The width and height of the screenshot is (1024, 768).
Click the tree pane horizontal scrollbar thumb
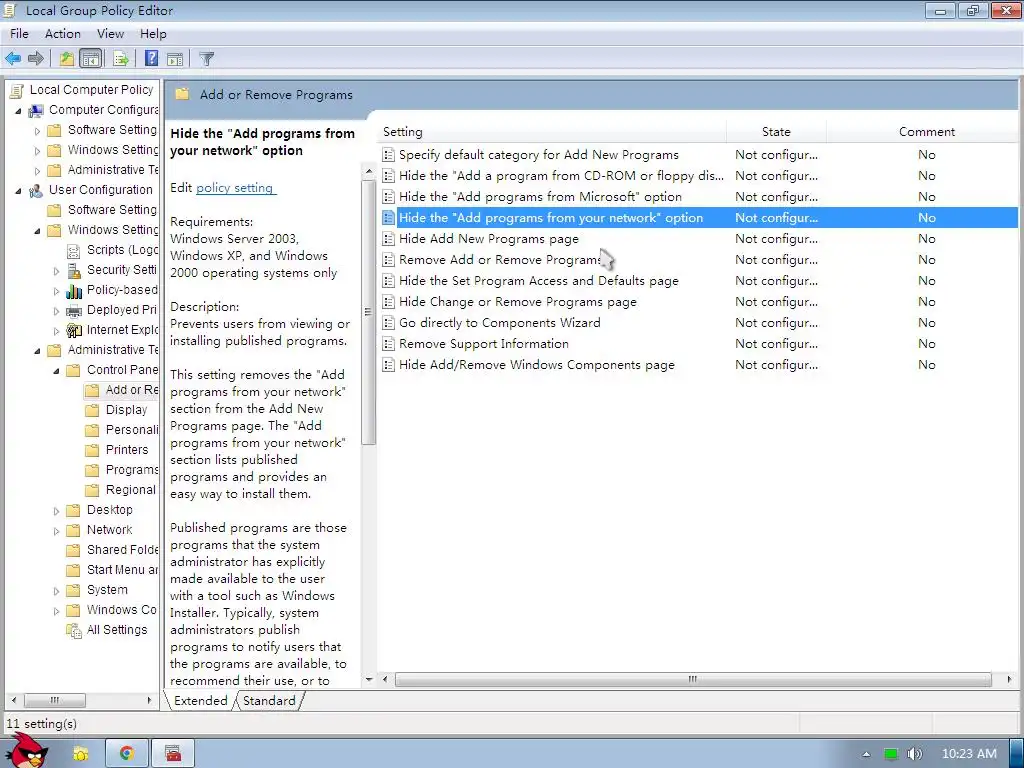coord(55,700)
